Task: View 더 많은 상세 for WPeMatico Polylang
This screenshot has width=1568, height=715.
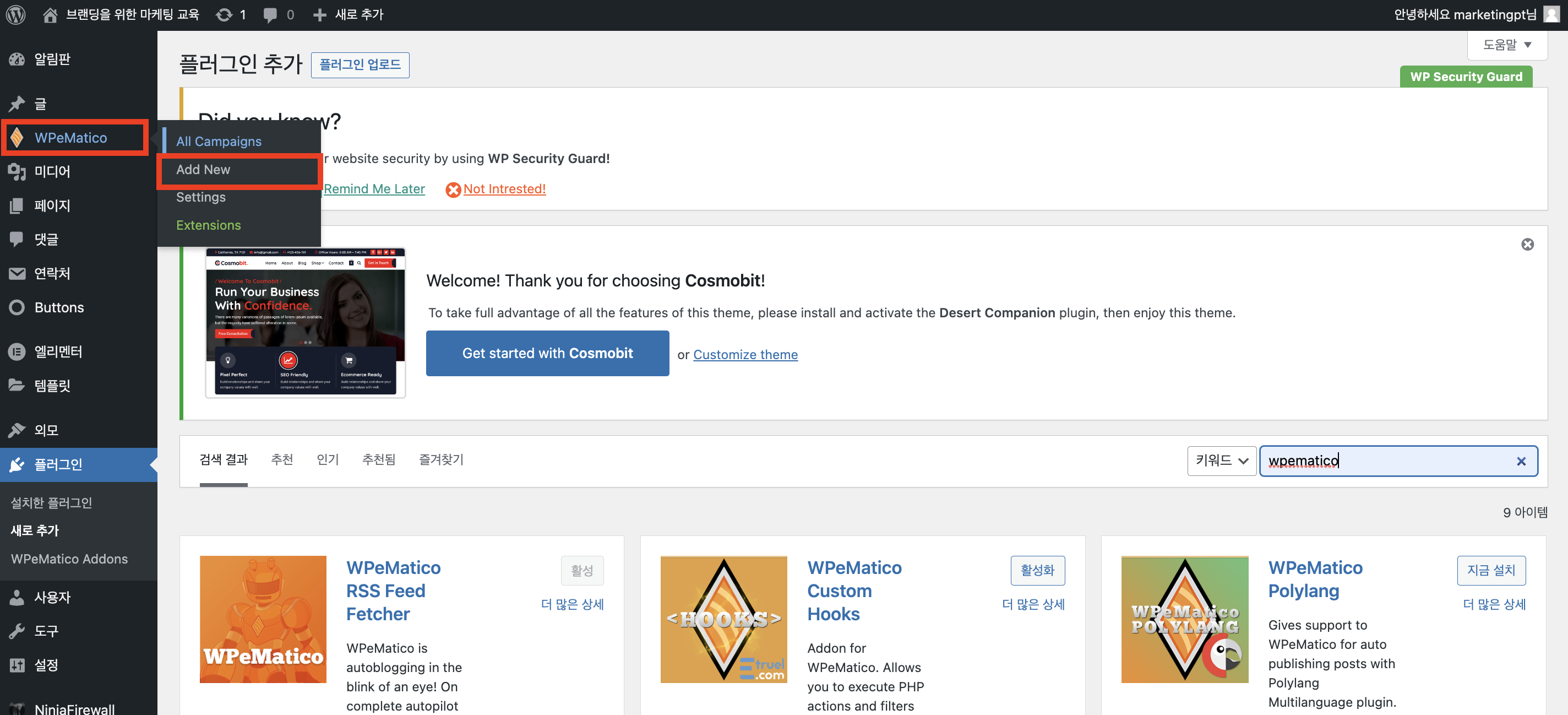Action: [1494, 605]
